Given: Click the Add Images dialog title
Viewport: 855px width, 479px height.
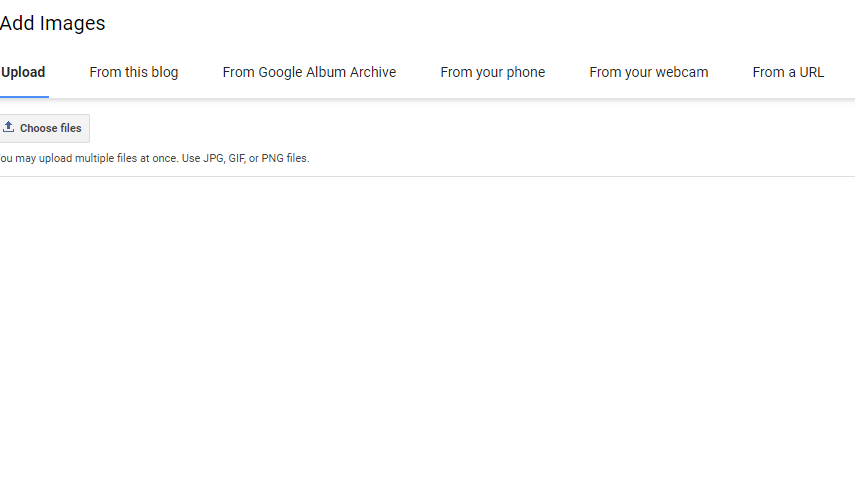Looking at the screenshot, I should pos(52,23).
